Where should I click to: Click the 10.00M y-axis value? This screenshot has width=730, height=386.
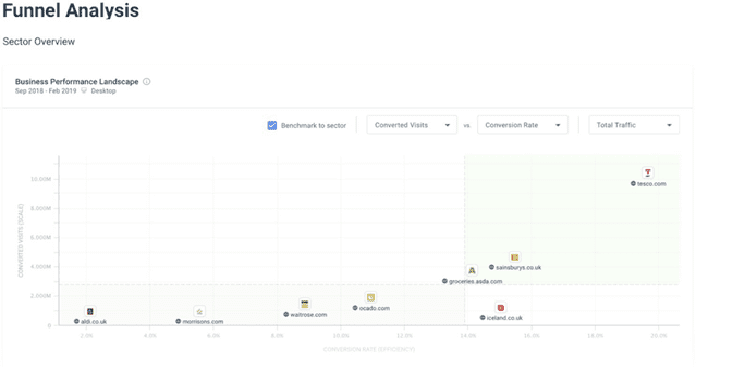[x=41, y=179]
